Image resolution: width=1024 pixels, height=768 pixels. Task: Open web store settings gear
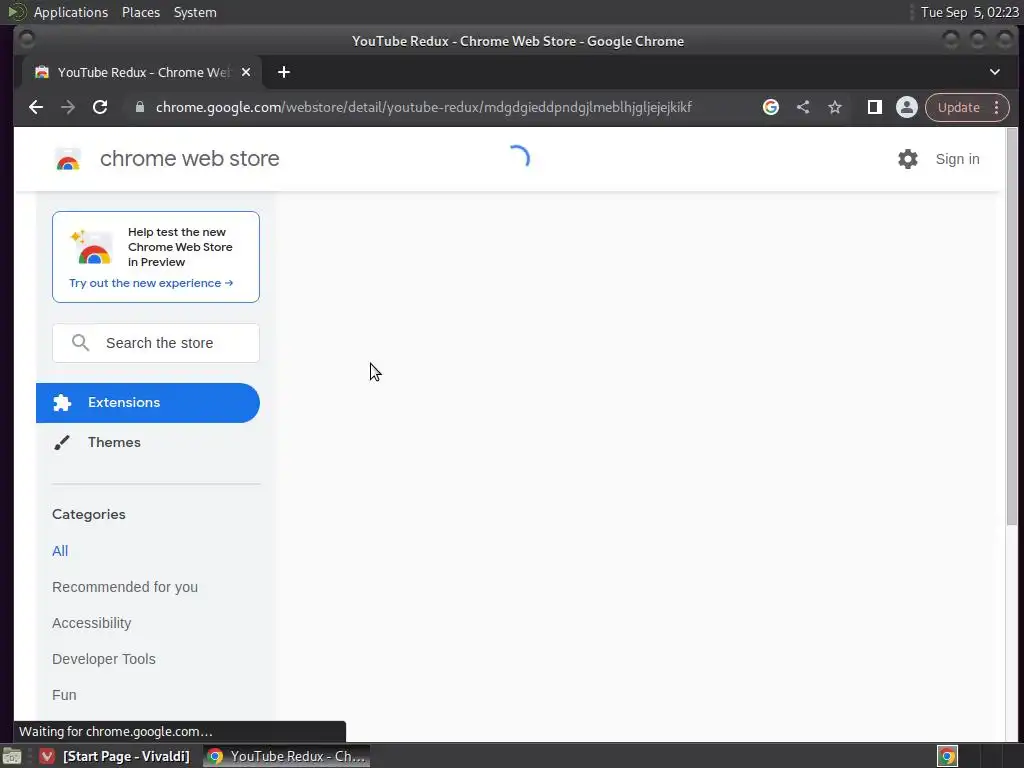[908, 159]
